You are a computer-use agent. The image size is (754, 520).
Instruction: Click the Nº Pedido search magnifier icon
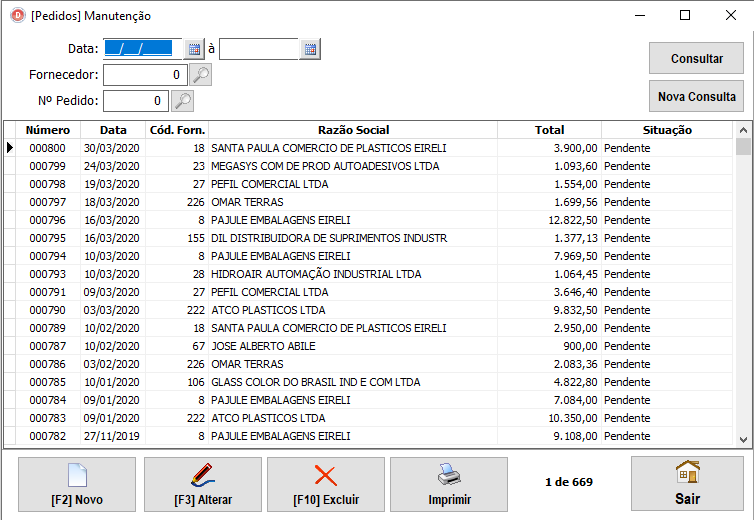(x=182, y=101)
